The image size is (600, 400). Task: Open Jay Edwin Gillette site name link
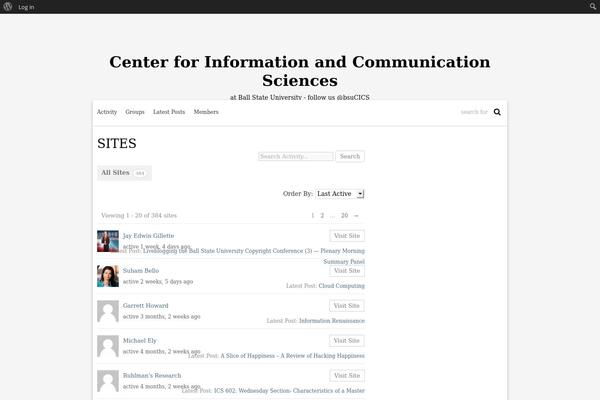pos(148,235)
